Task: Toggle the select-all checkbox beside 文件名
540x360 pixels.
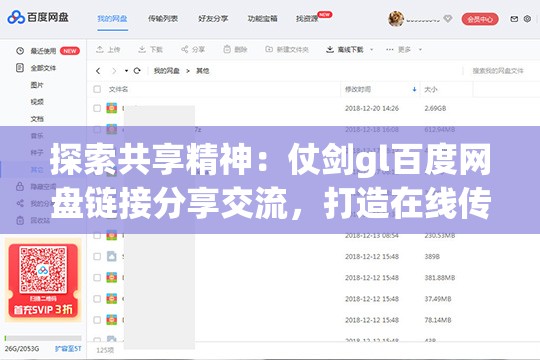Action: click(x=97, y=90)
